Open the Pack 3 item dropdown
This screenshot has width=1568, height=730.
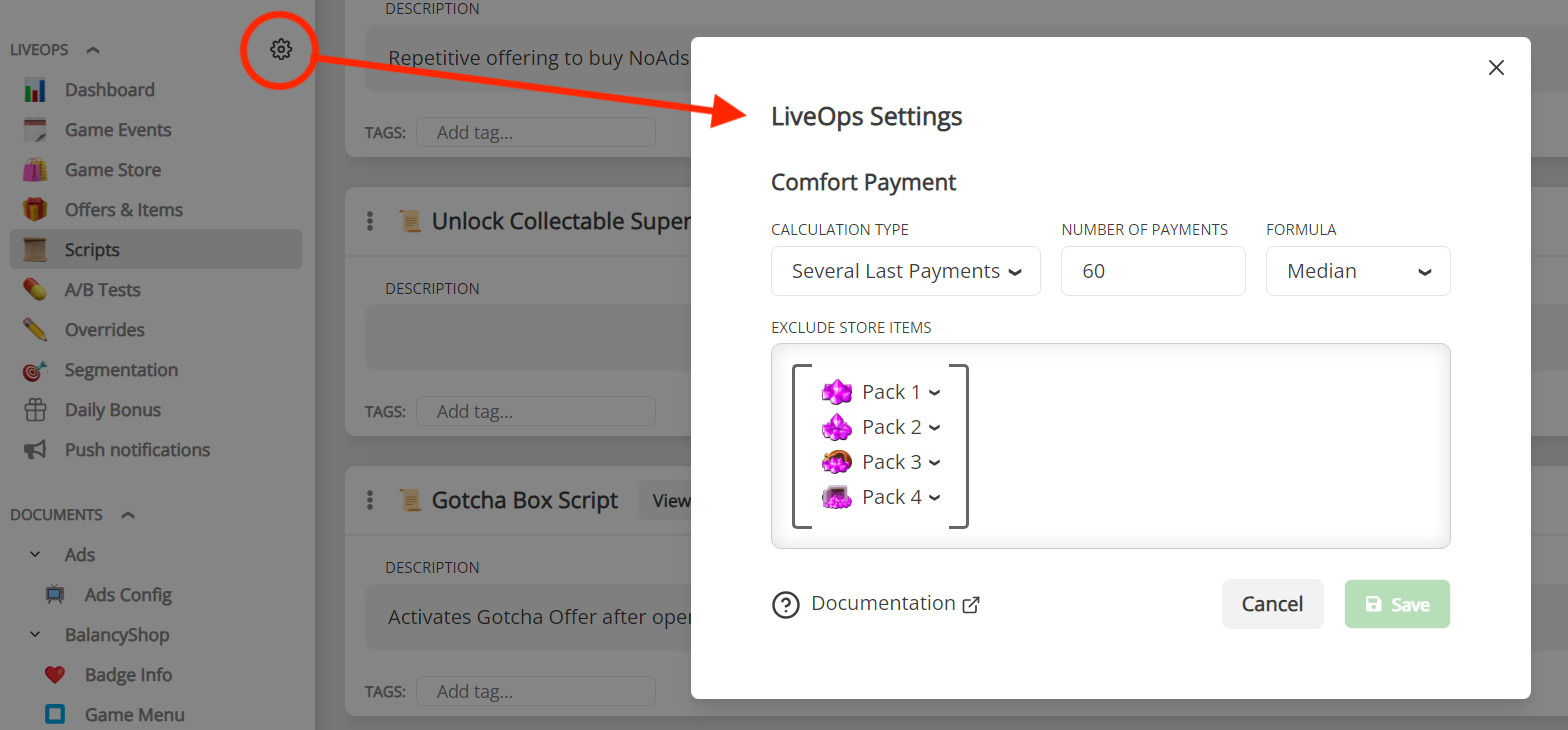tap(934, 463)
